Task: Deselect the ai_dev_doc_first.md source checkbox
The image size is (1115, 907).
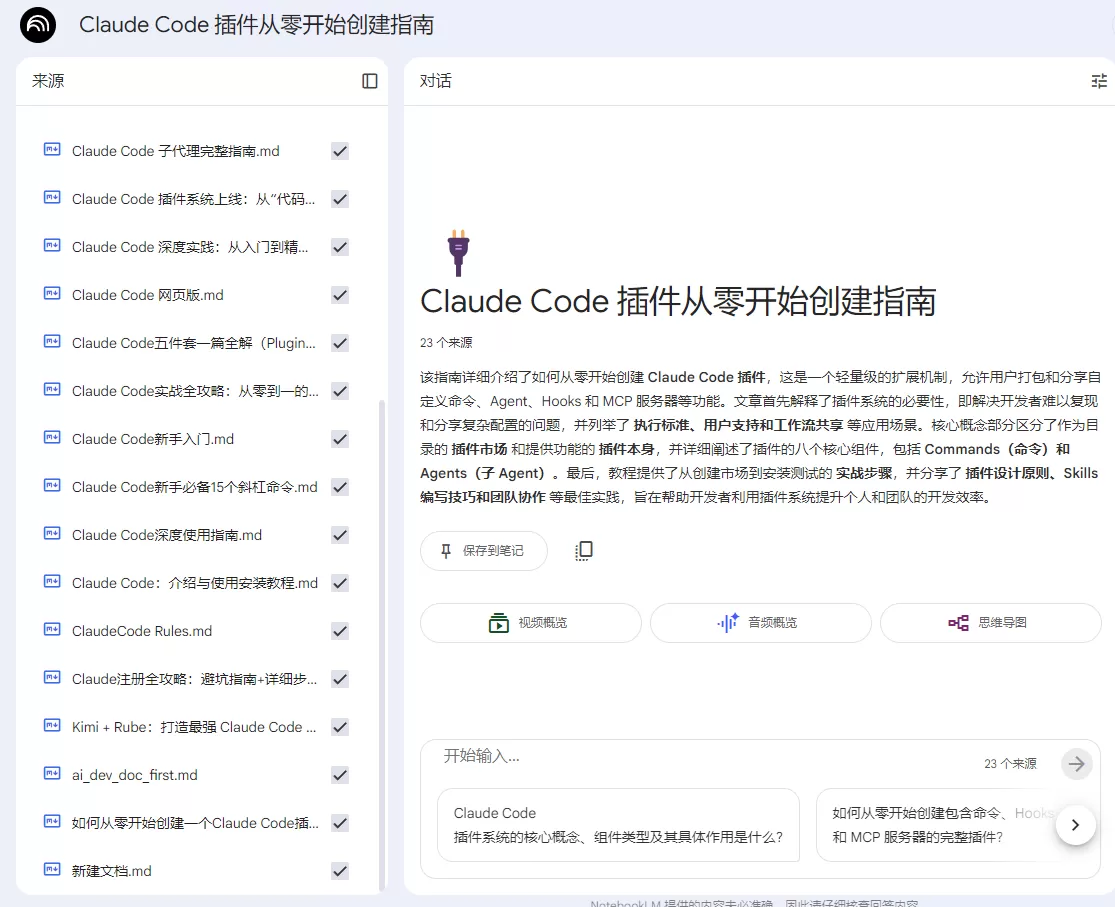Action: (x=340, y=775)
